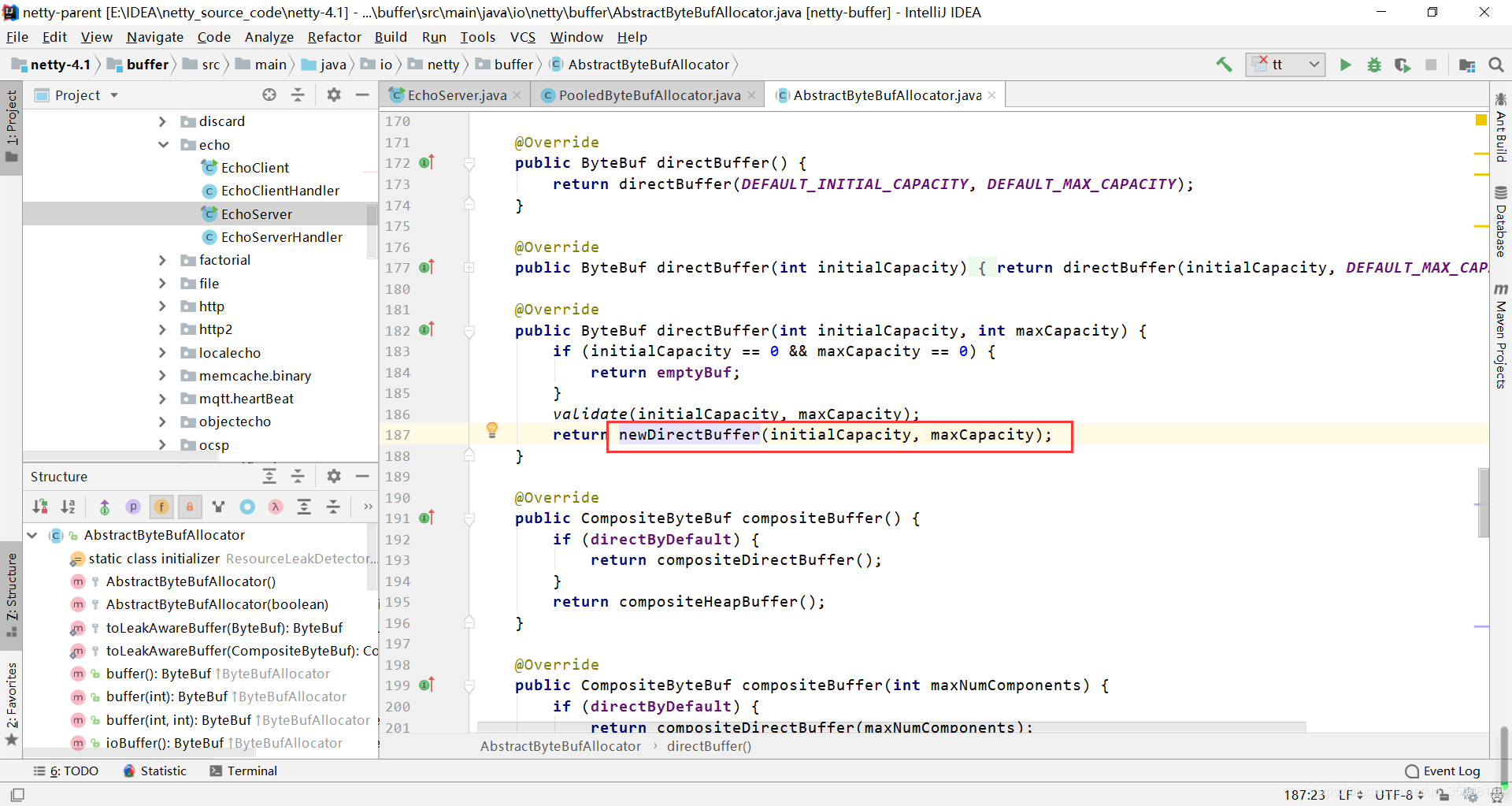Hide the Project tool window

[x=362, y=95]
